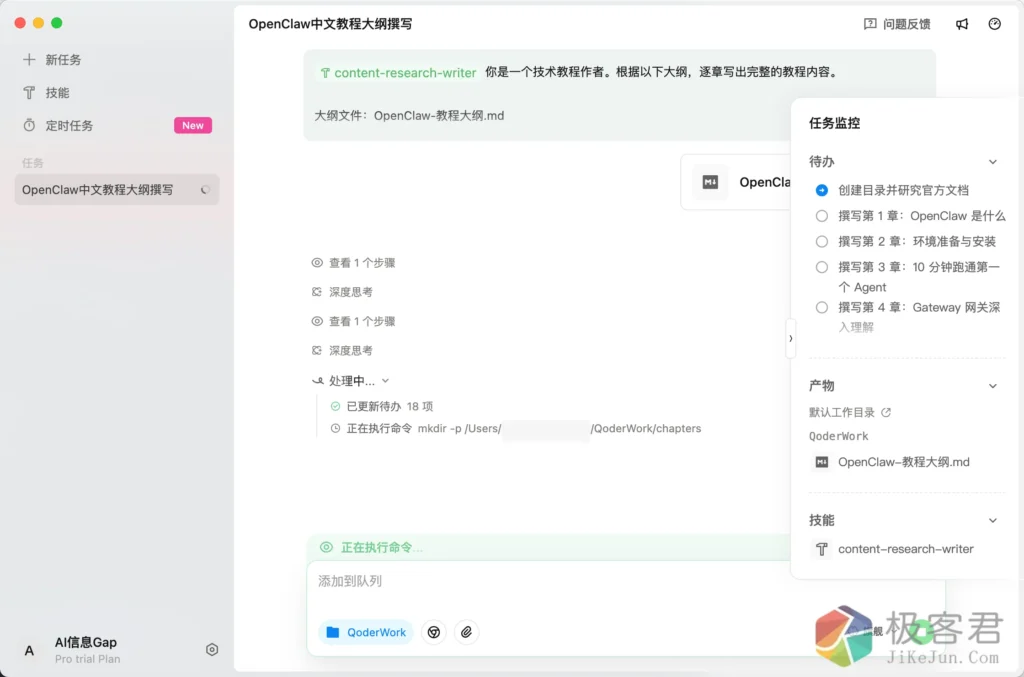Click the 问题反馈 feedback link
The image size is (1024, 677).
point(897,24)
